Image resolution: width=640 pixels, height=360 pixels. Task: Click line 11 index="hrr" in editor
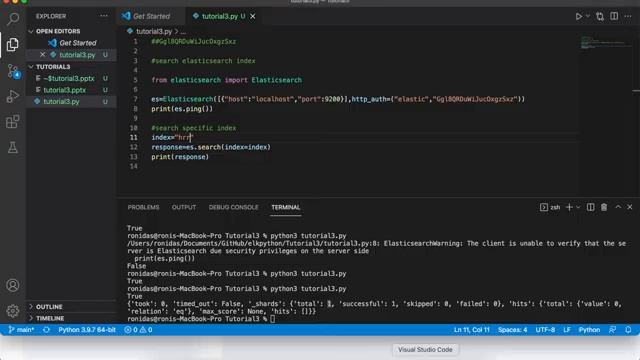[172, 138]
